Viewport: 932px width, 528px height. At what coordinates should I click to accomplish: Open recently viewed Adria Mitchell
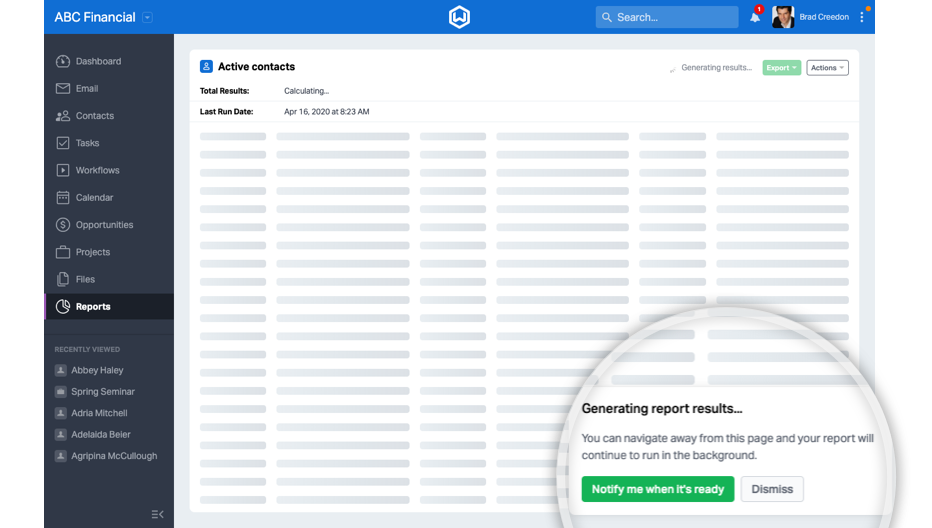tap(99, 413)
